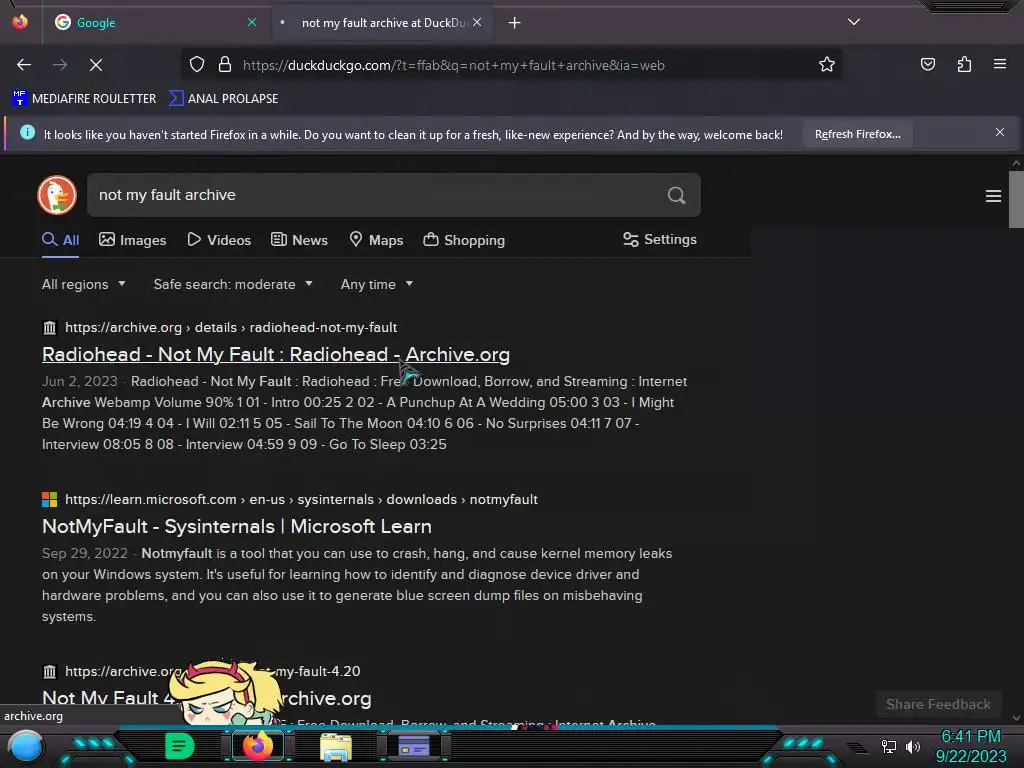Click the learn.microsoft.com notmyfault URL
Screen dimensions: 1024x768
pos(301,500)
